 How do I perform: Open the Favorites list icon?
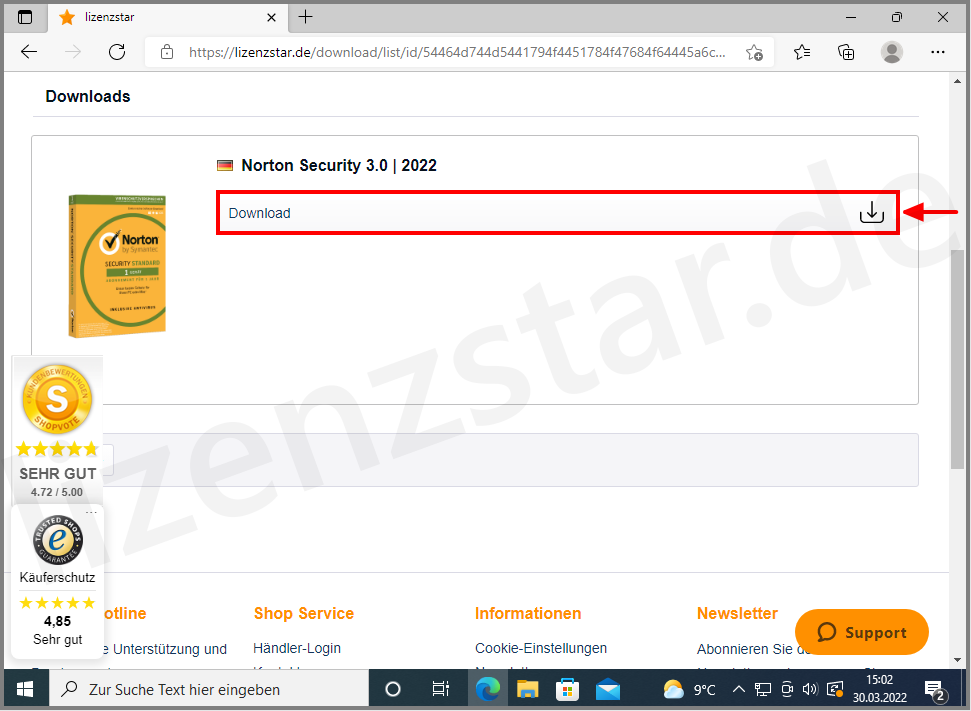[801, 52]
